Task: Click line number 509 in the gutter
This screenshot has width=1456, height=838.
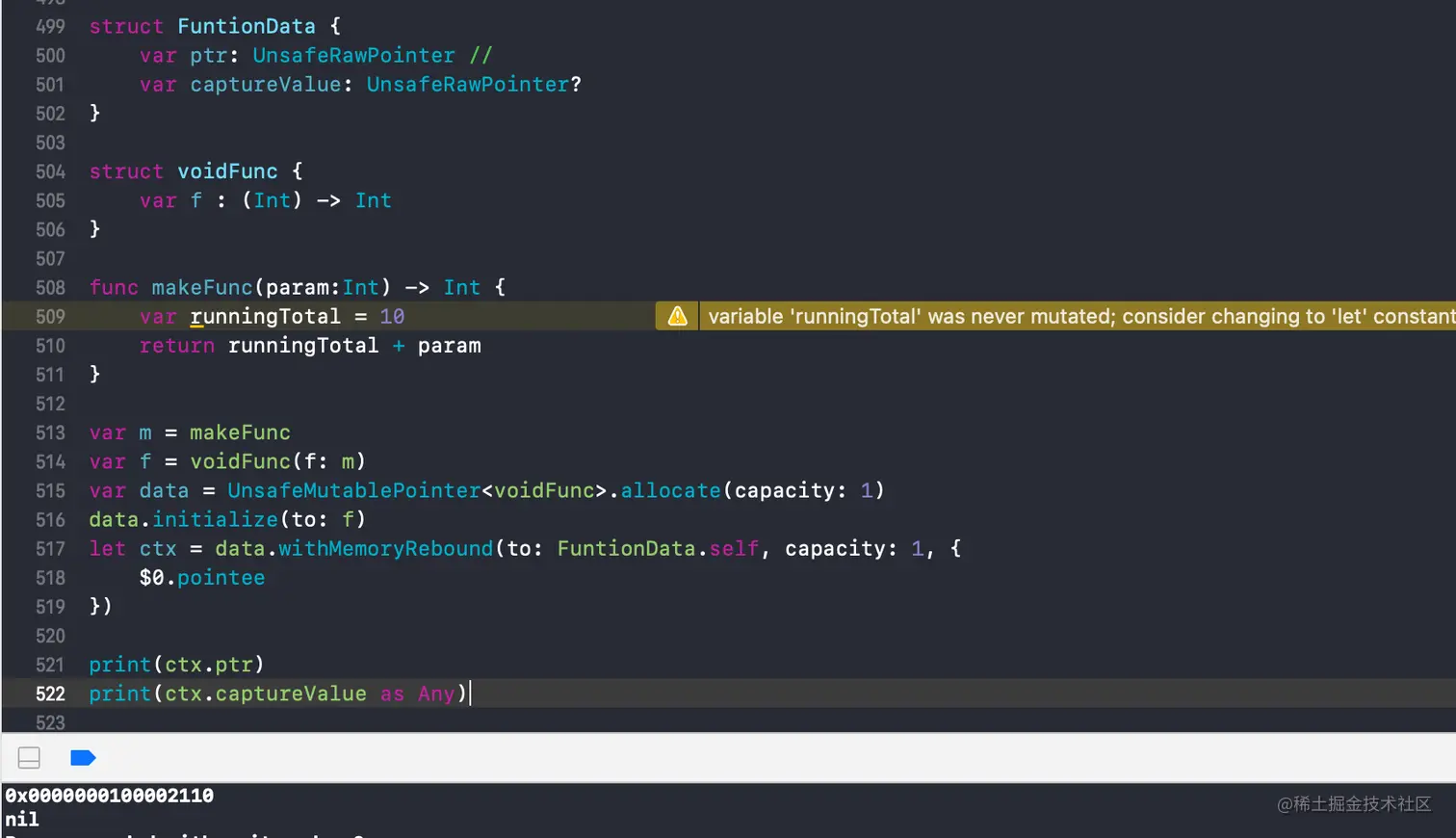Action: (x=50, y=317)
